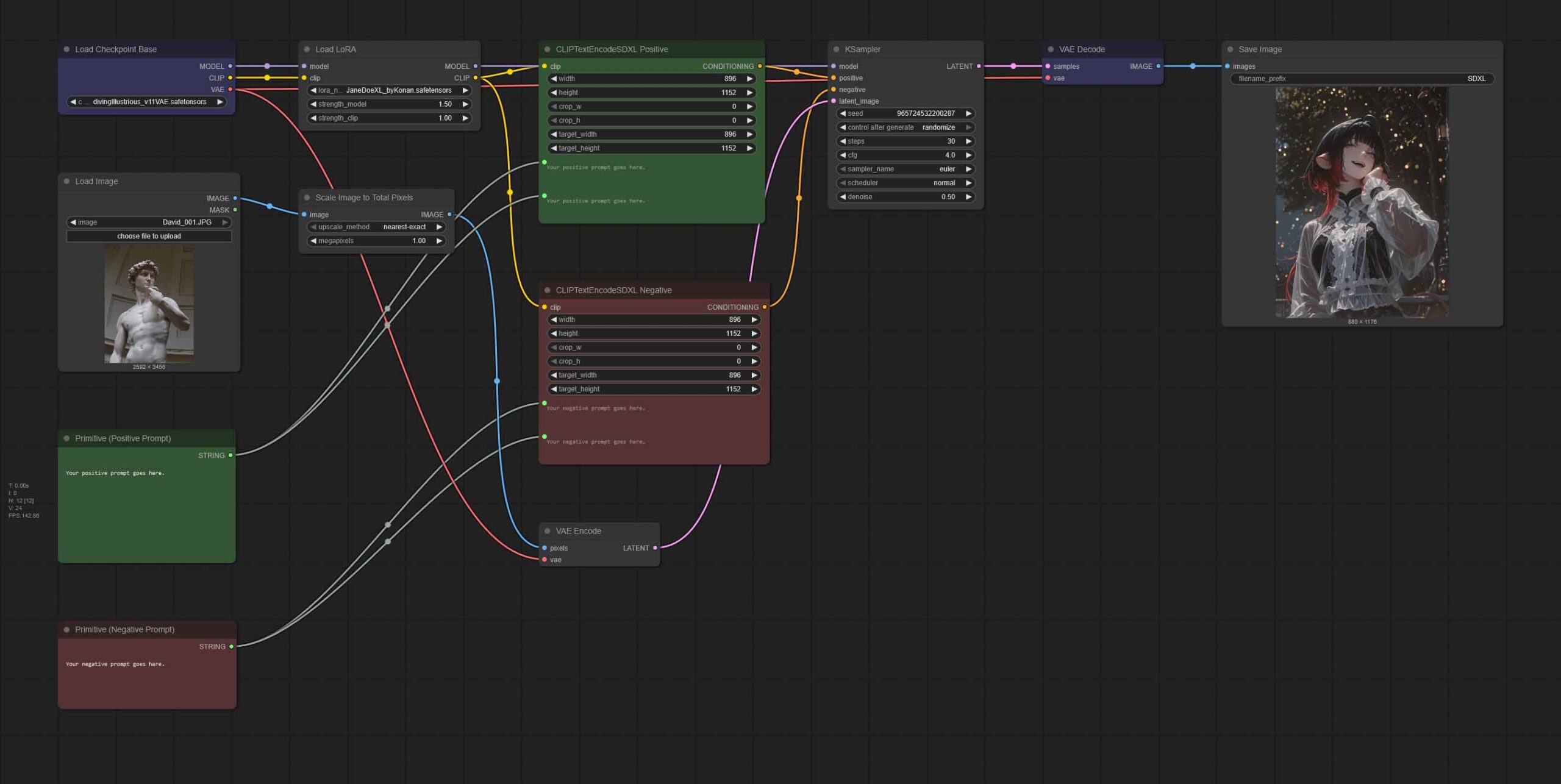Click the Save Image node collapse dot
1561x784 pixels.
[1230, 49]
